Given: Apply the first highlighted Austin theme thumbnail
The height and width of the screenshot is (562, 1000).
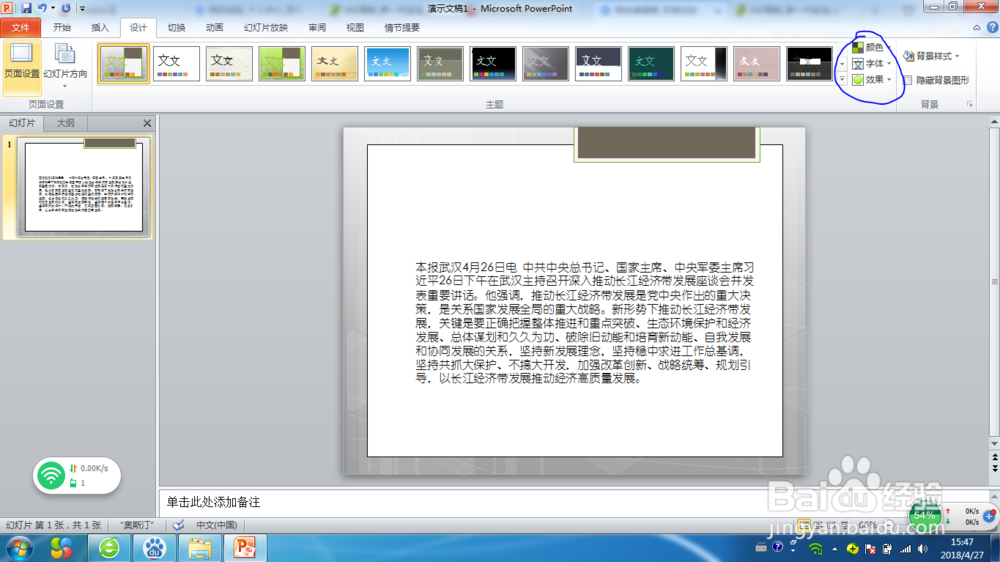Looking at the screenshot, I should click(x=124, y=64).
